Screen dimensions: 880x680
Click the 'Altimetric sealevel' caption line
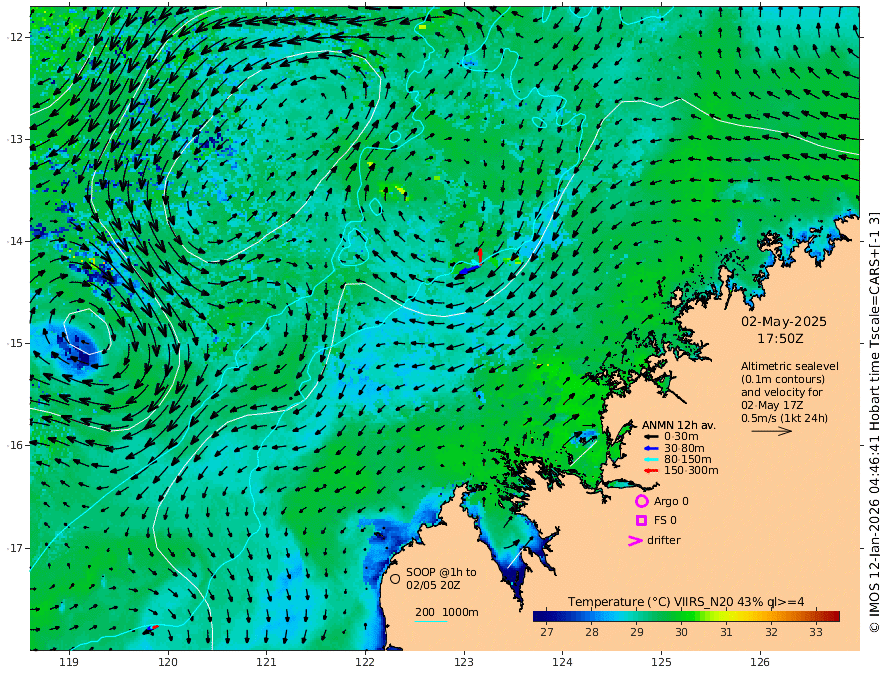pyautogui.click(x=790, y=366)
